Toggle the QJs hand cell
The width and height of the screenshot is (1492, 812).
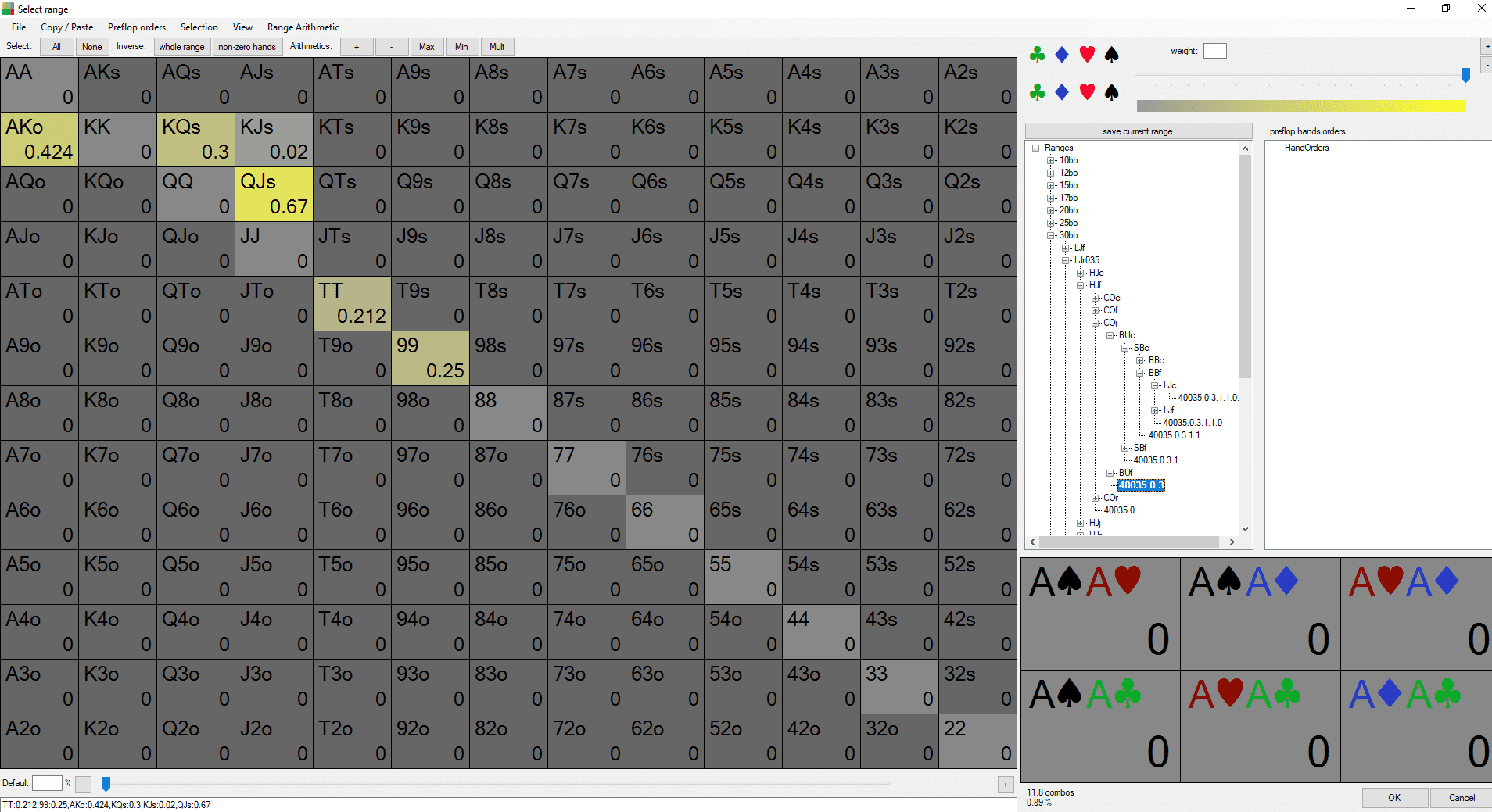tap(274, 194)
